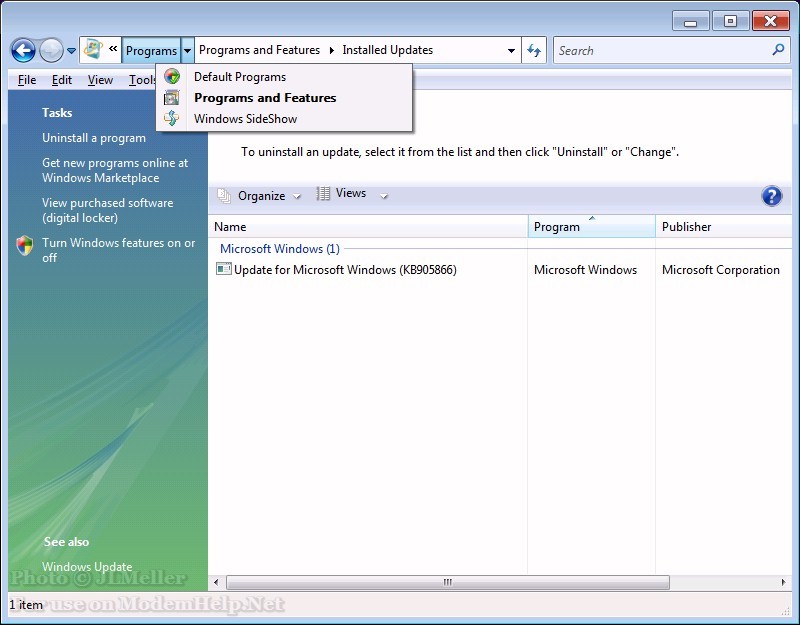Viewport: 800px width, 625px height.
Task: Click the Help question mark icon
Action: click(771, 196)
